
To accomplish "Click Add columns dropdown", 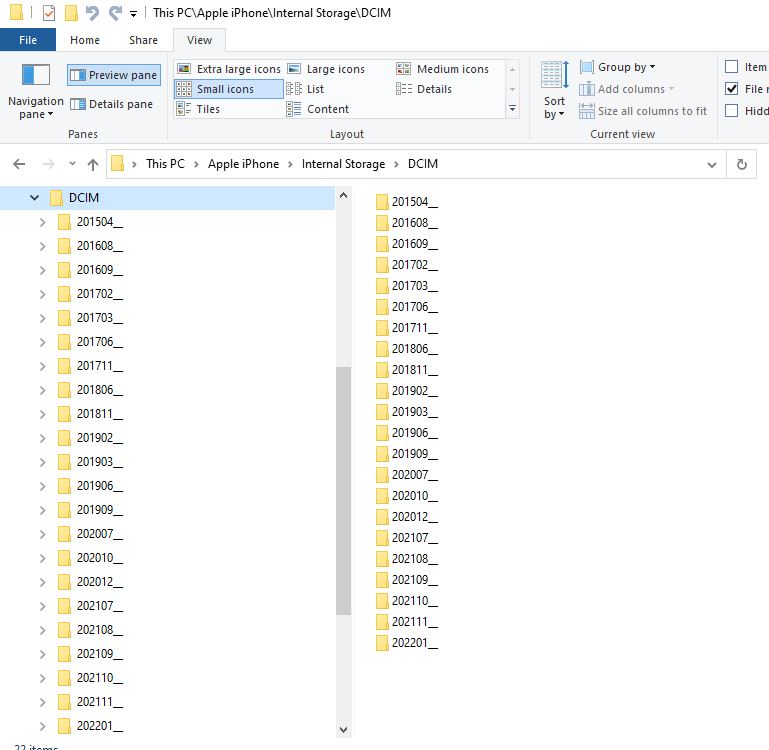I will pos(627,89).
